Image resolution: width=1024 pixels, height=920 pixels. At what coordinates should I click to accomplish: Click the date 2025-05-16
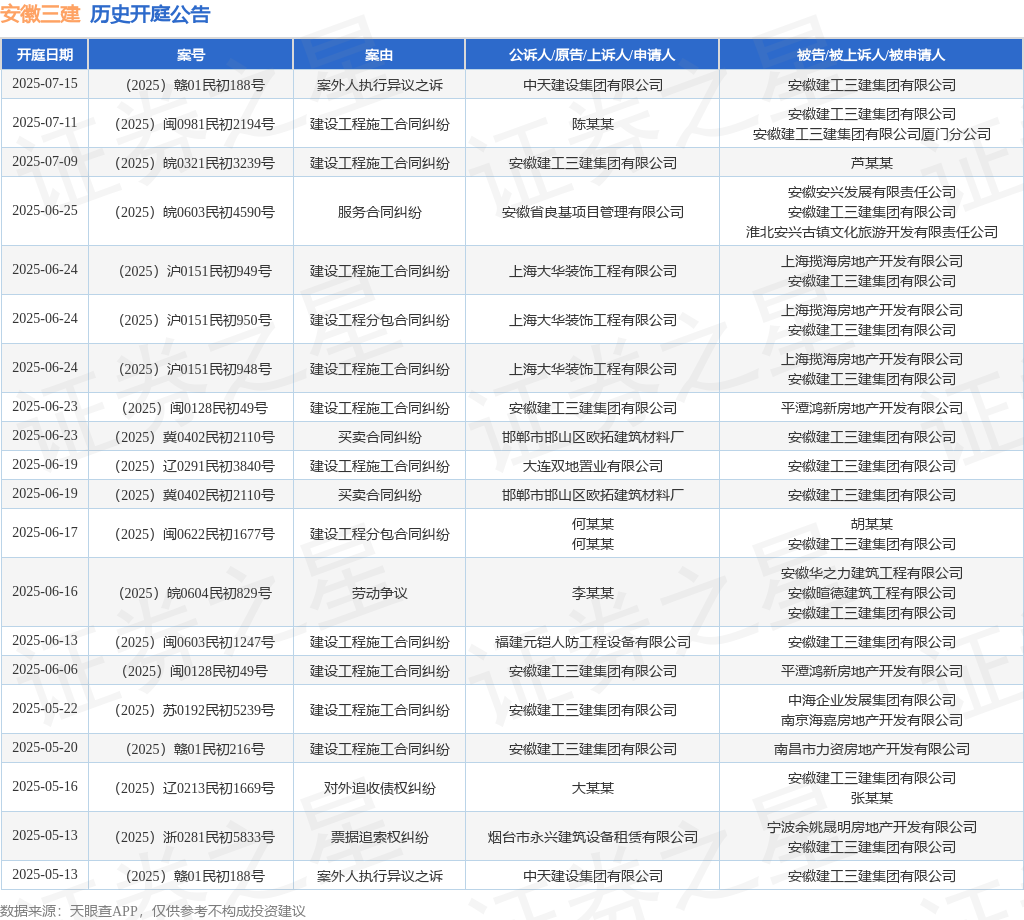pyautogui.click(x=44, y=787)
